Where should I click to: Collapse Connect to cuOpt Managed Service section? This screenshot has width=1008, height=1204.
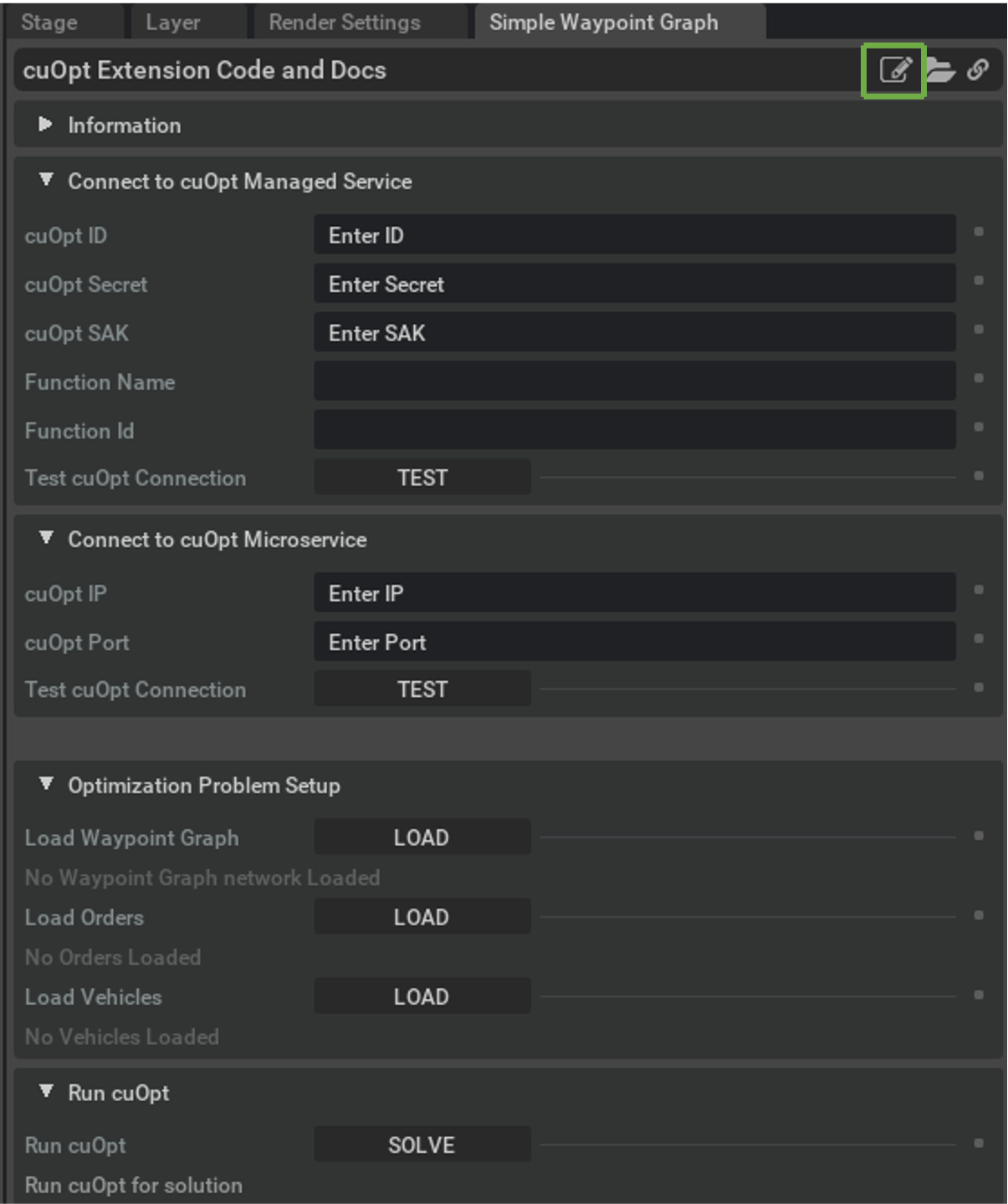[x=46, y=180]
